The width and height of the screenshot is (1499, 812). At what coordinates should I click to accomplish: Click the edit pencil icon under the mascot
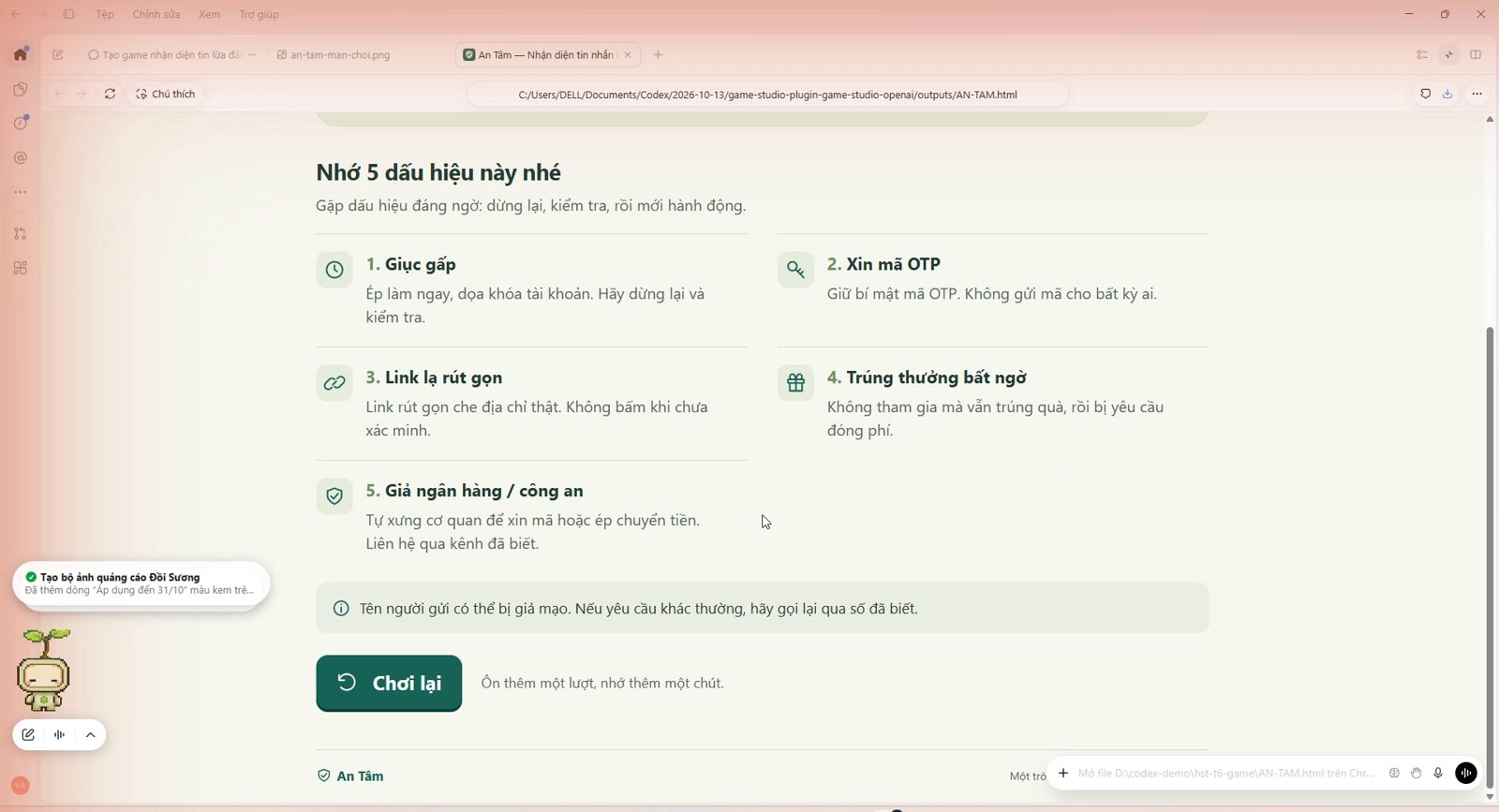point(28,735)
